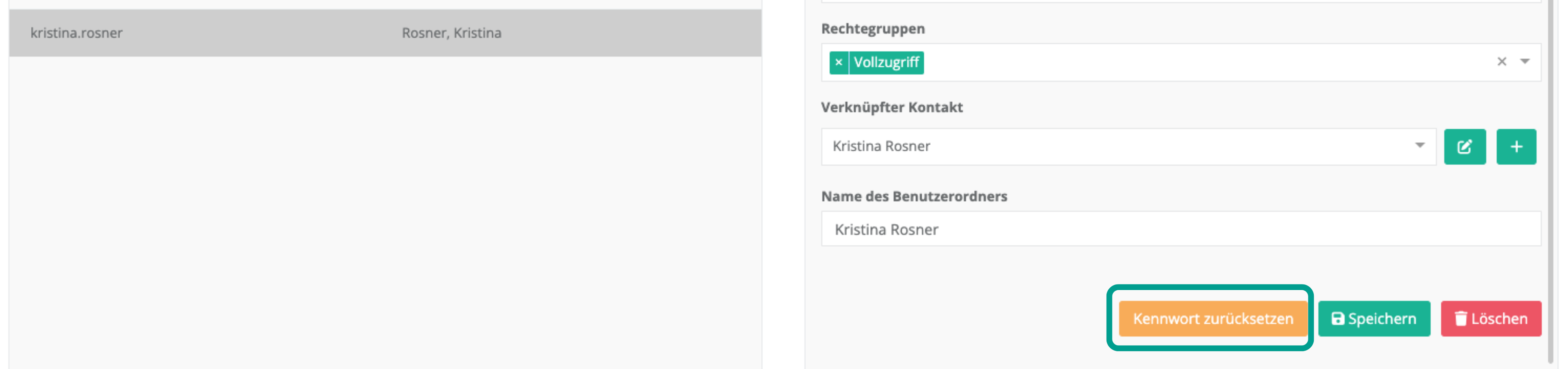Click the Rechtegruppen field label
The image size is (1568, 369).
(x=873, y=29)
